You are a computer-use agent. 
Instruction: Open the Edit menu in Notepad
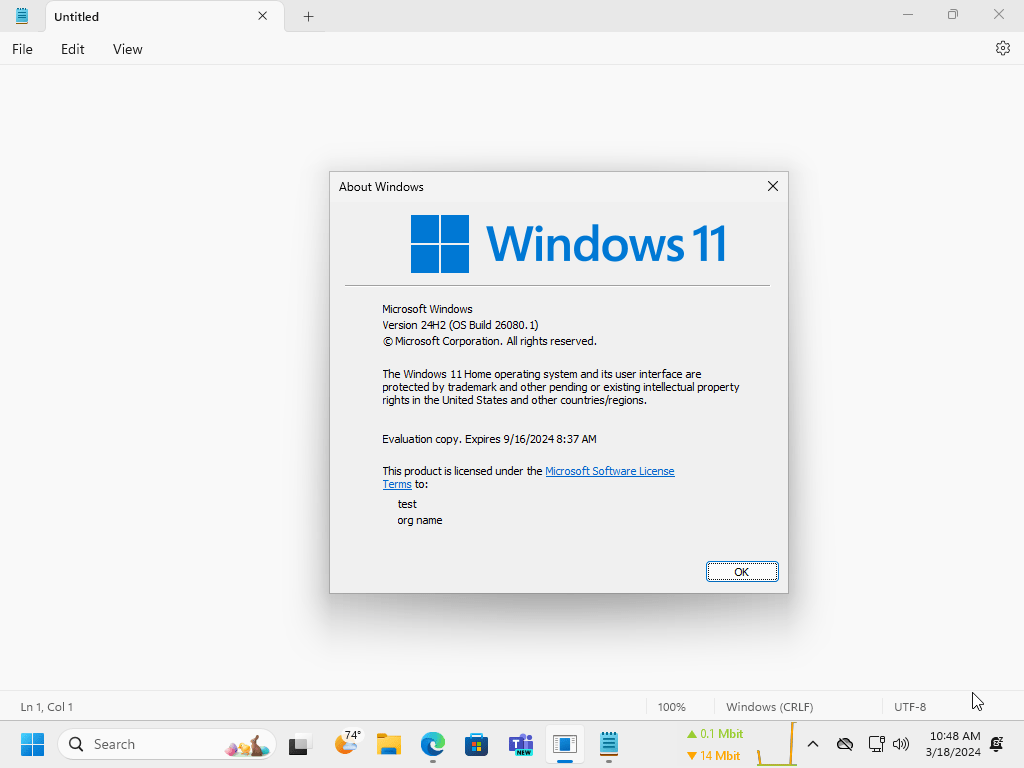(72, 49)
